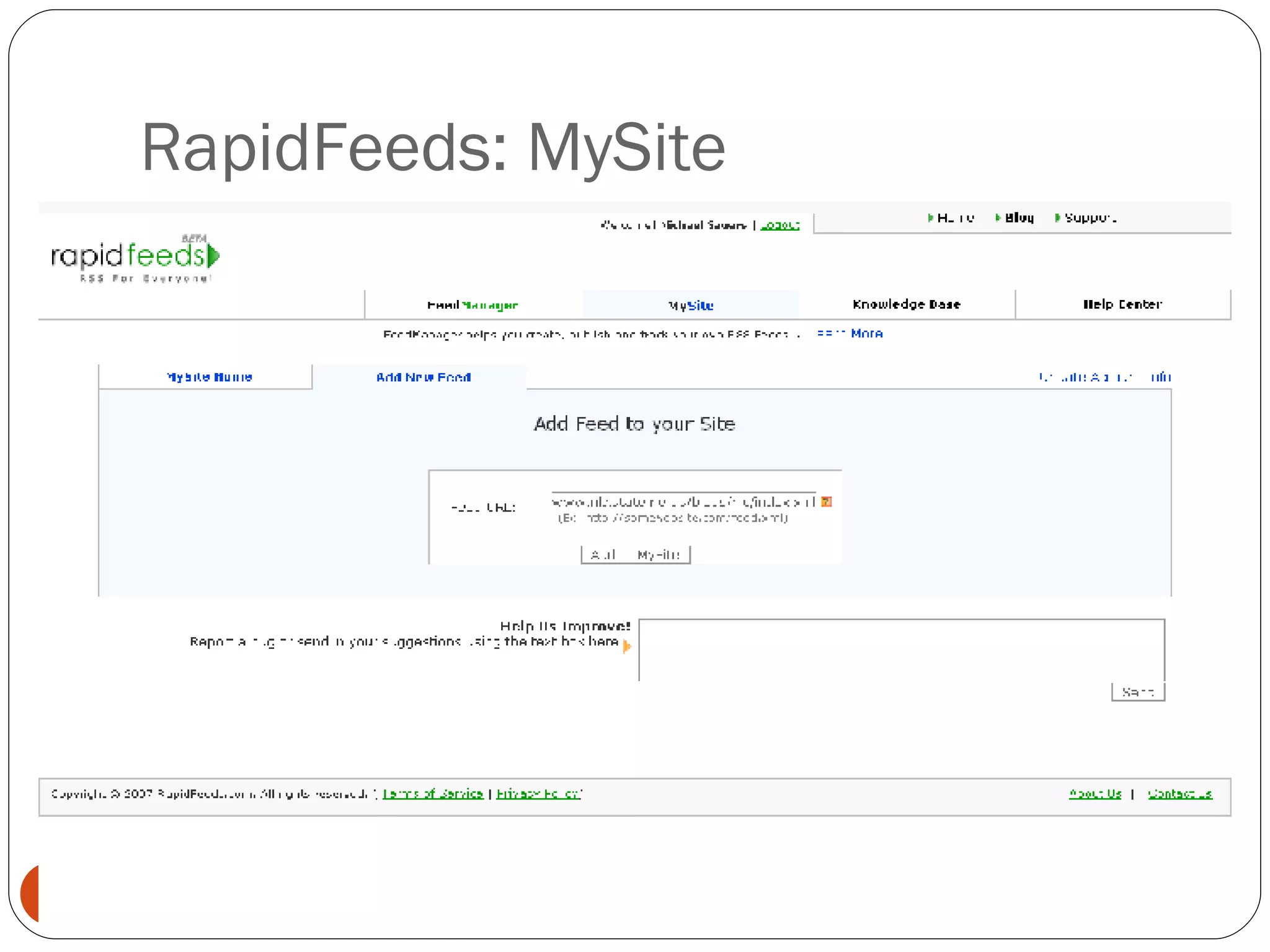Open the Contact Us footer link
The height and width of the screenshot is (952, 1270).
tap(1180, 794)
